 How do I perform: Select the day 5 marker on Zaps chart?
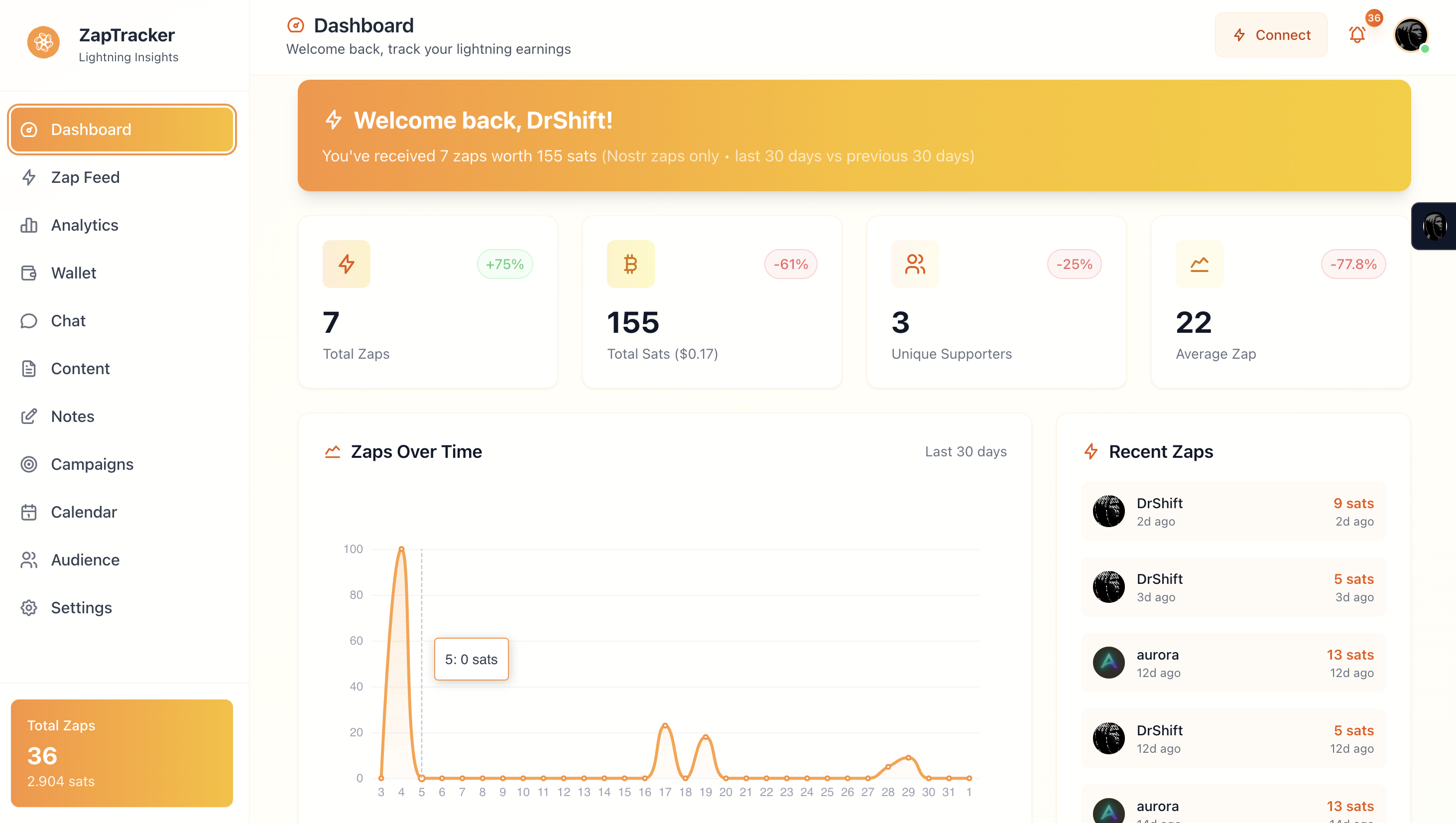click(x=421, y=778)
